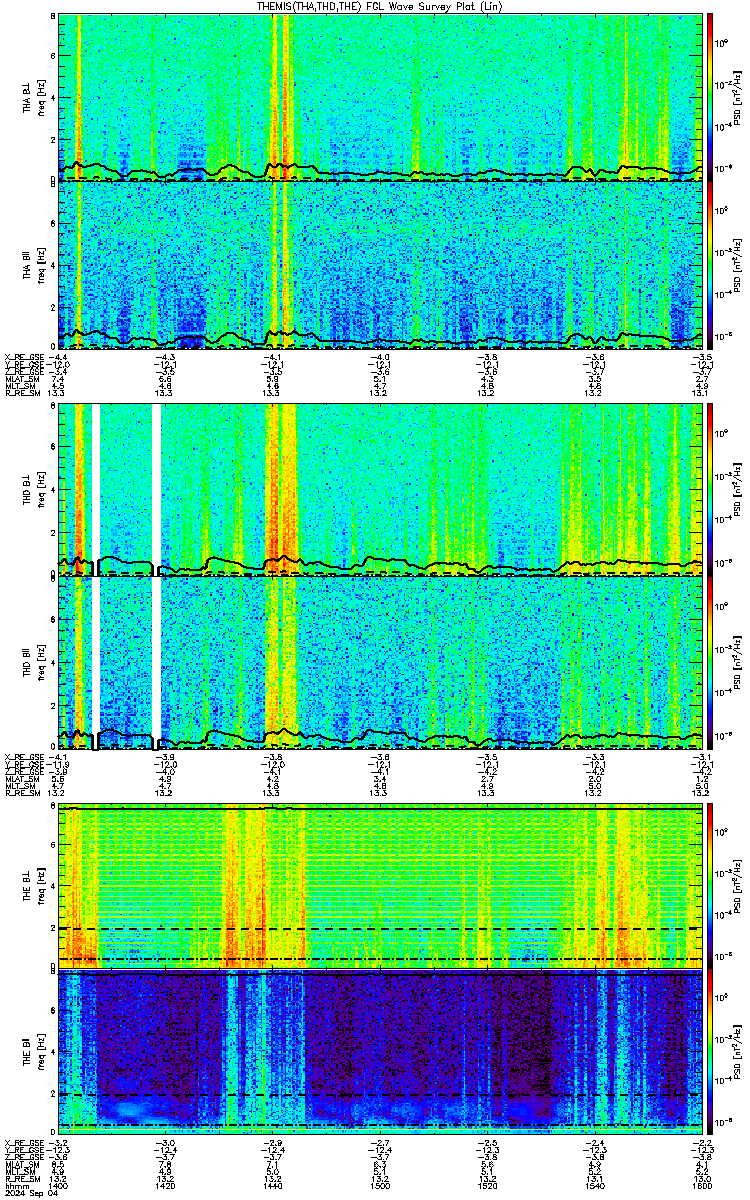The height and width of the screenshot is (1200, 750).
Task: Select the THD BL spectrogram panel
Action: (381, 490)
